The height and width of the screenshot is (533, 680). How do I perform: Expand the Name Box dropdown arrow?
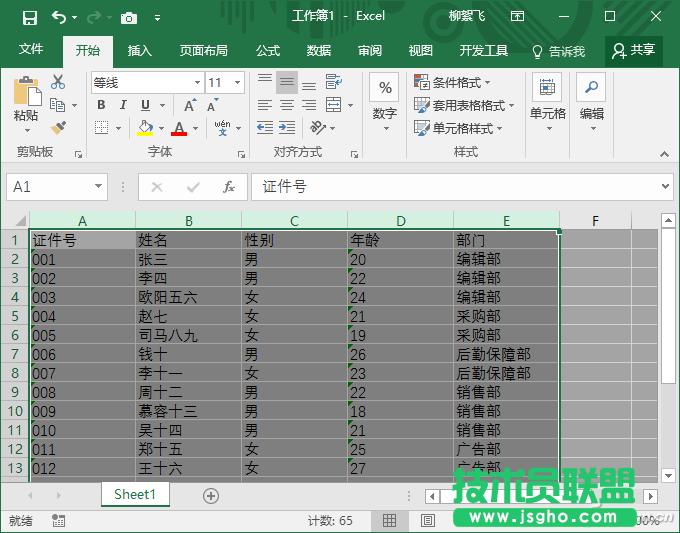pos(98,187)
